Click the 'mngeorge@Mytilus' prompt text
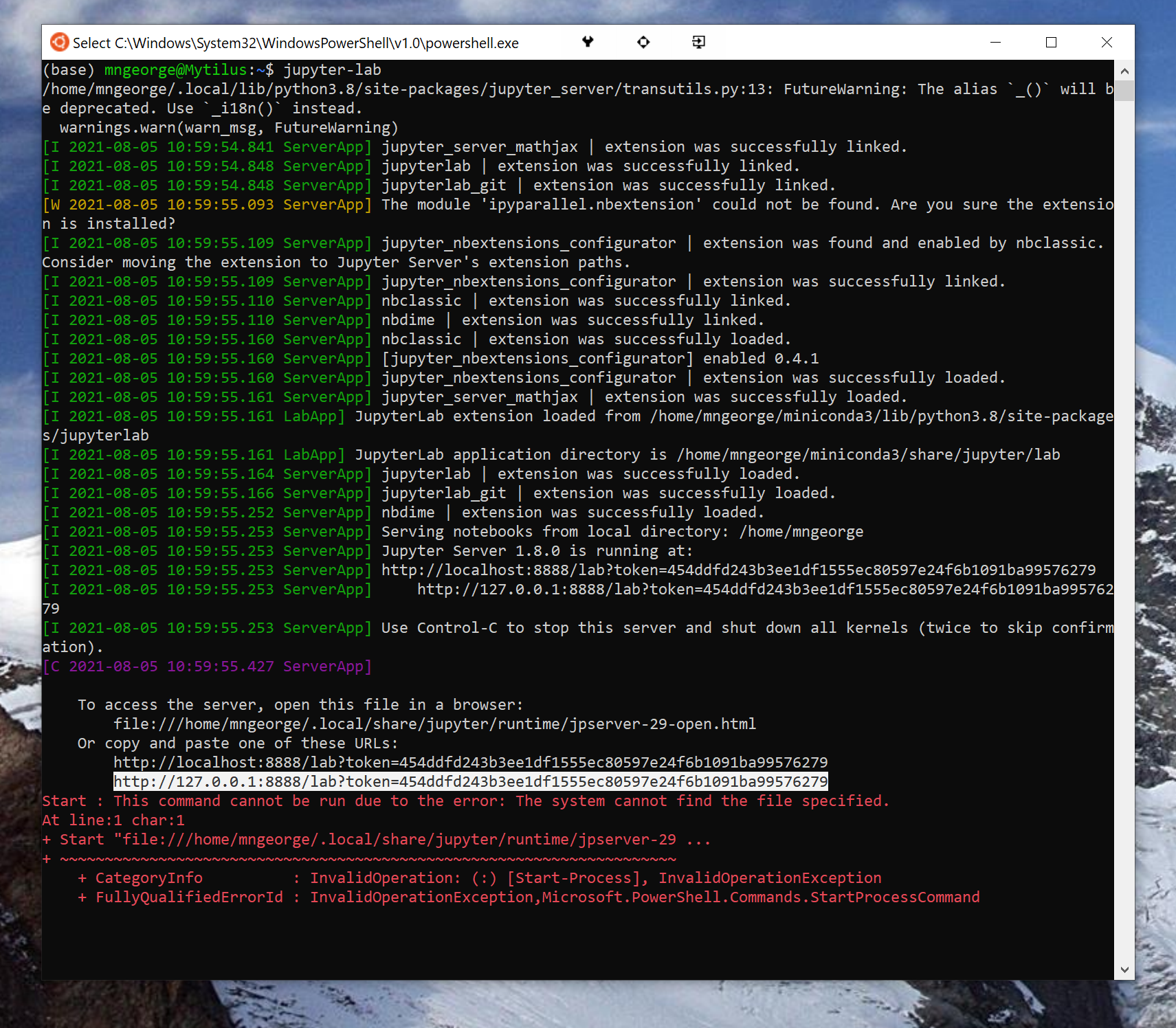Screen dimensions: 1176x1028 pos(176,69)
